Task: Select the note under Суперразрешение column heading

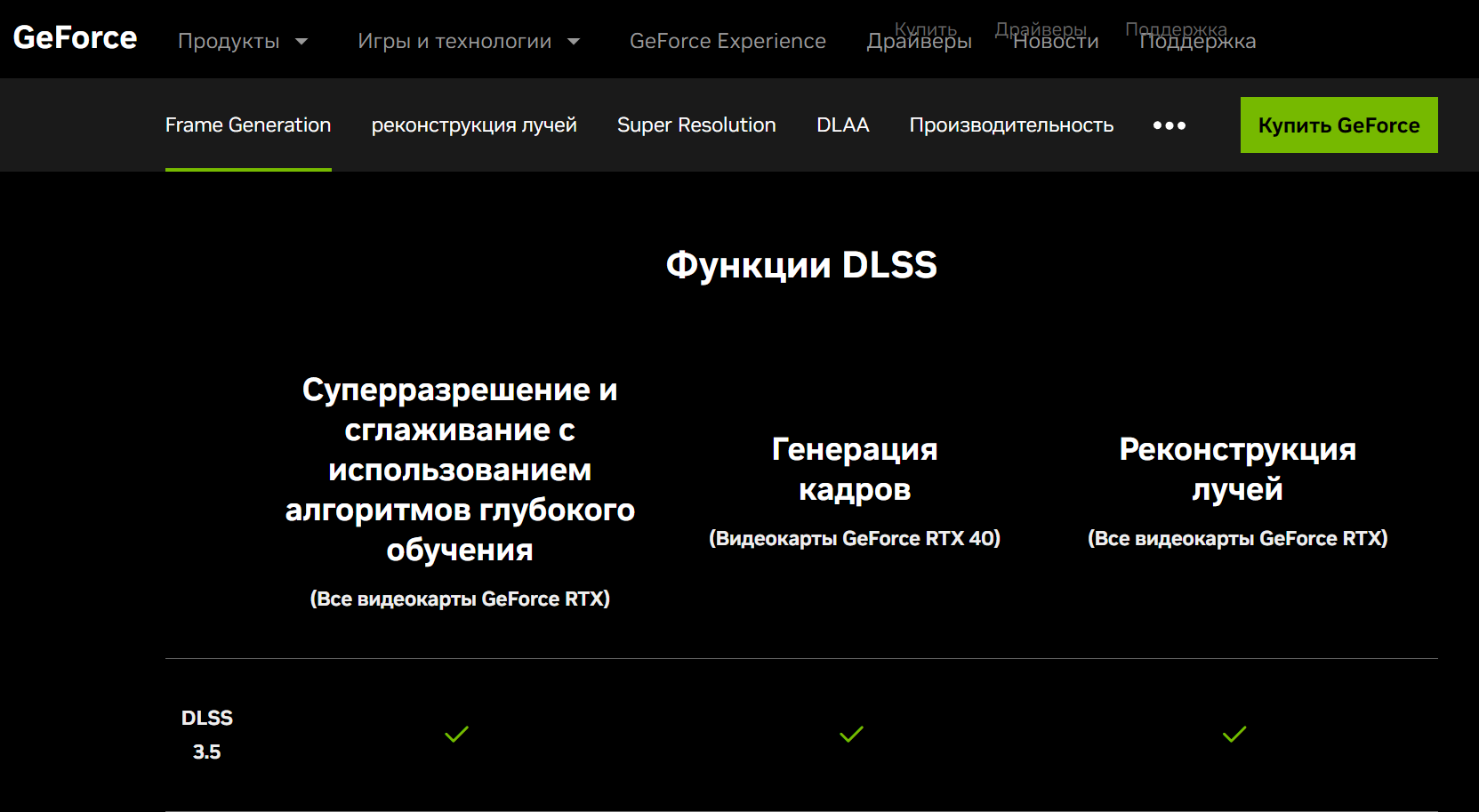Action: coord(460,599)
